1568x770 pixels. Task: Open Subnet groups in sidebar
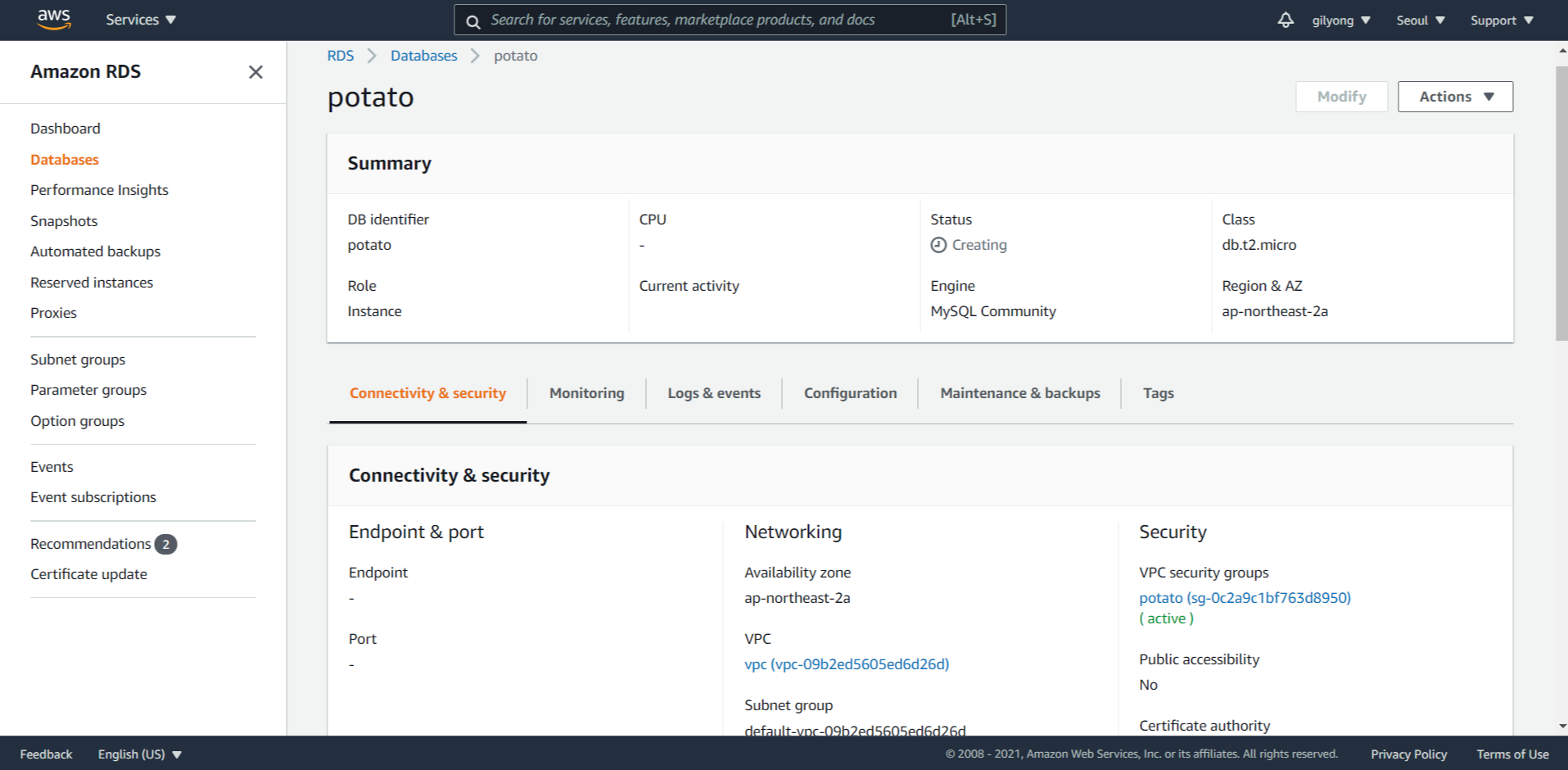pos(78,360)
